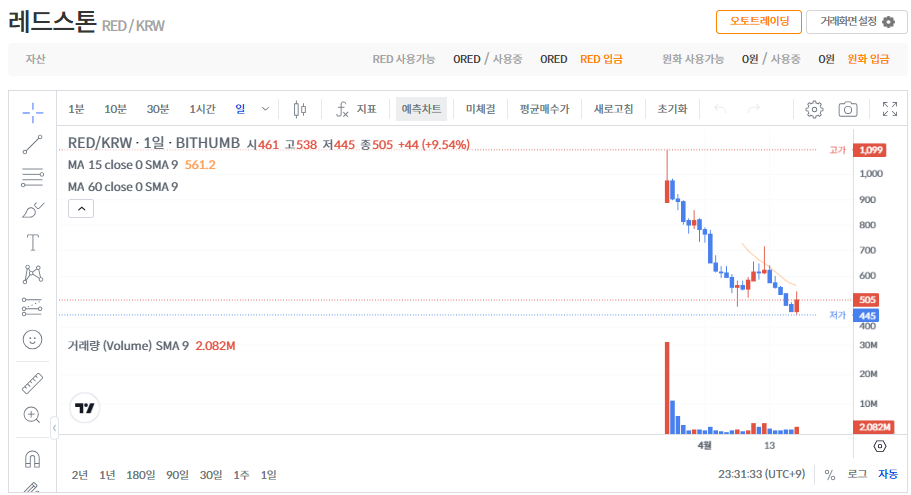
Task: Toggle 평균매수가 display
Action: pyautogui.click(x=544, y=109)
